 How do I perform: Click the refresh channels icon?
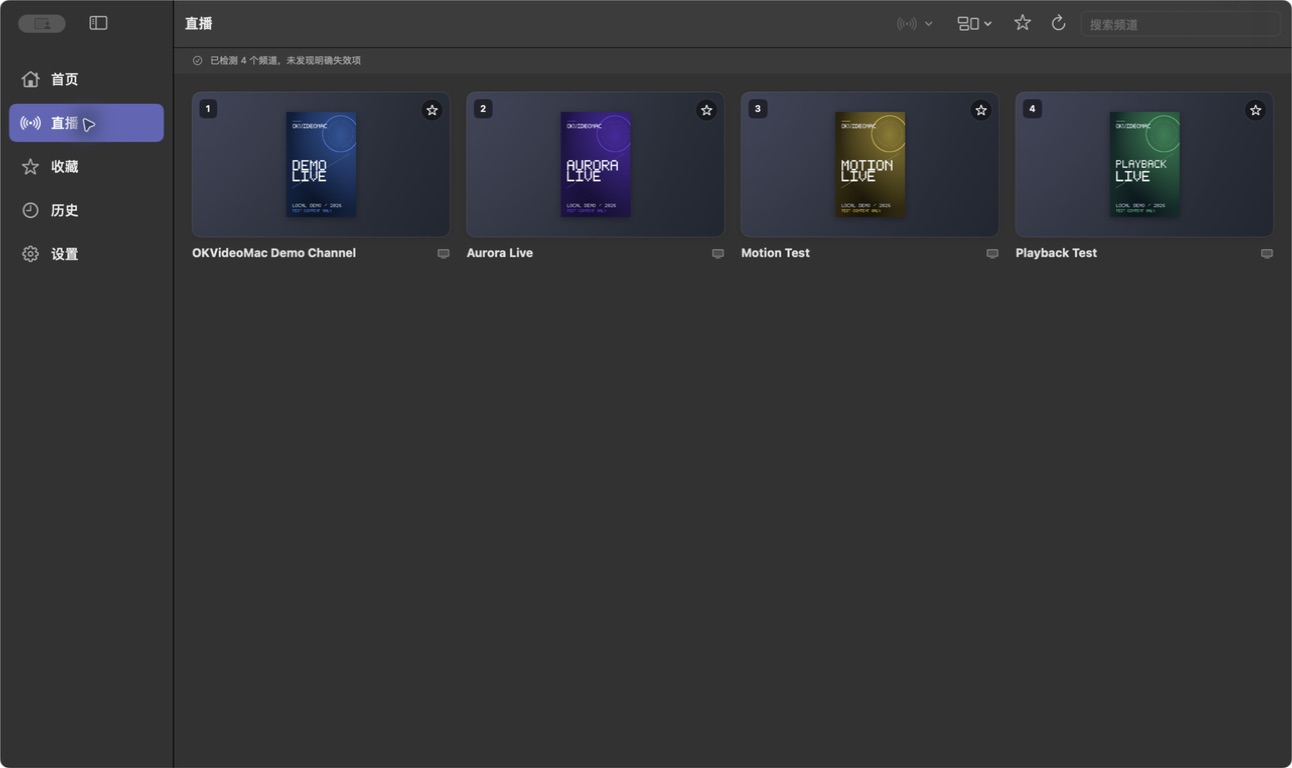1058,22
